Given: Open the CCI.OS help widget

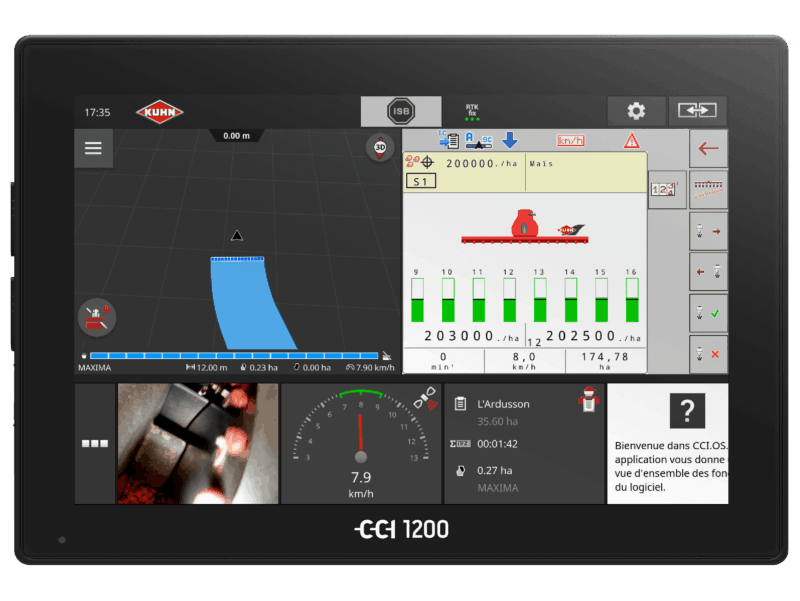Looking at the screenshot, I should coord(667,440).
